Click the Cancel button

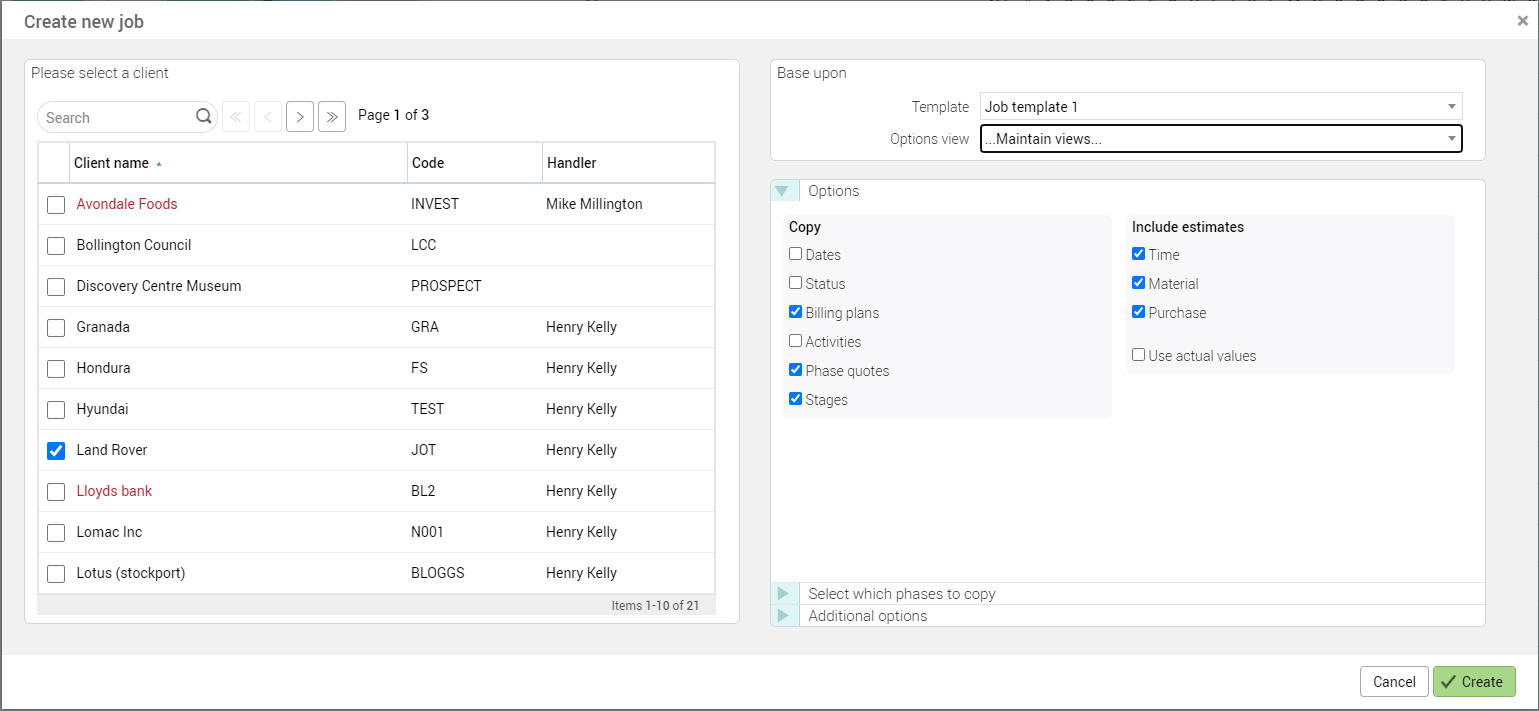pyautogui.click(x=1393, y=682)
